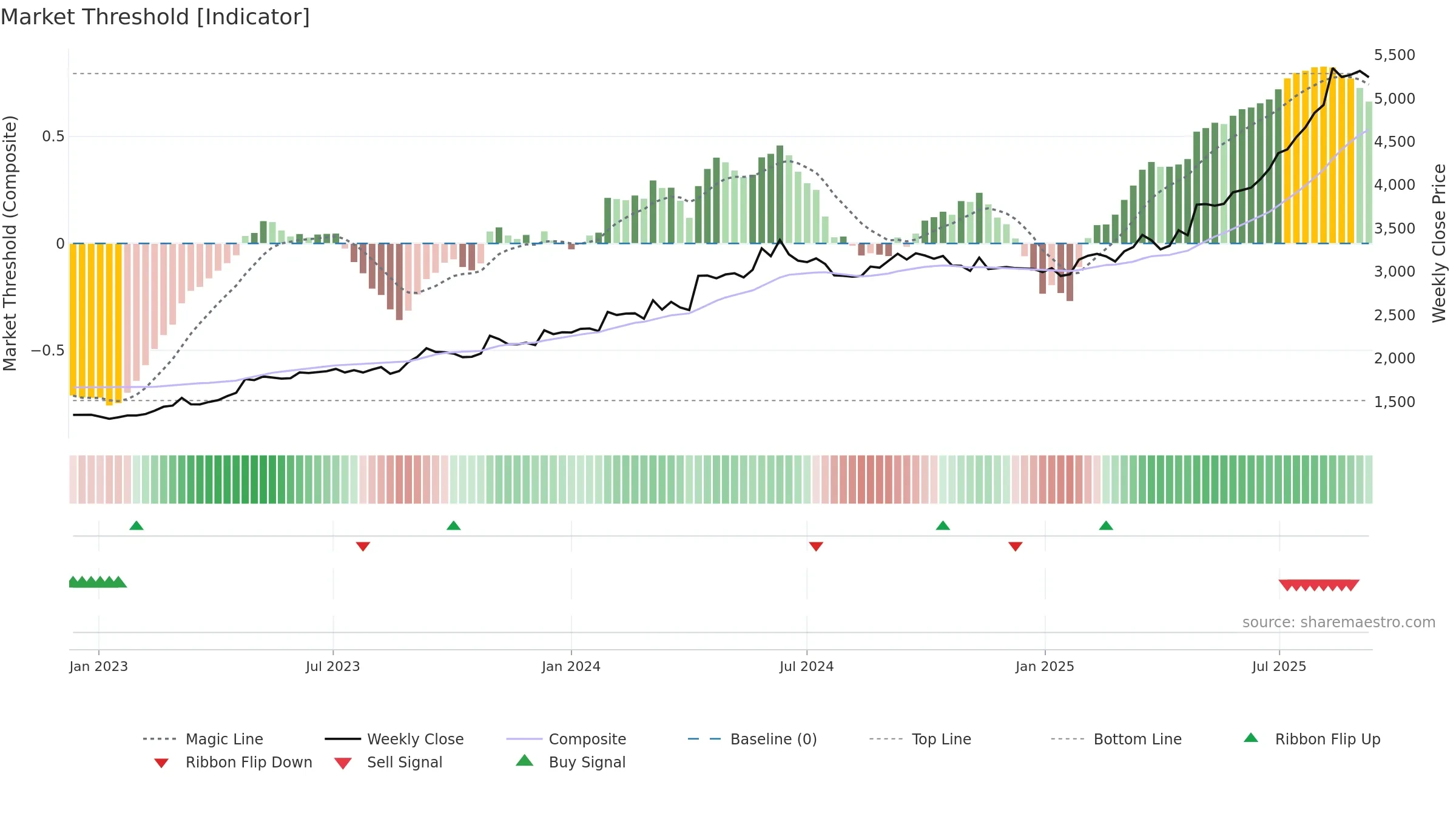
Task: Click the ribbon flip down marker after Jul 2023
Action: 363,547
